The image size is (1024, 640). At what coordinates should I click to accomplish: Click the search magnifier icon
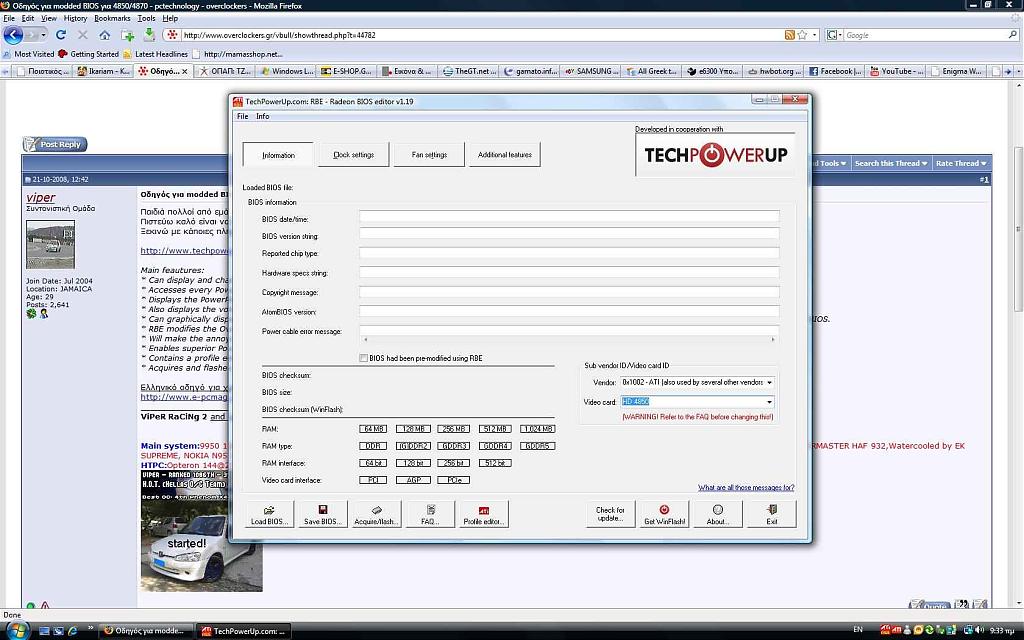[x=1012, y=35]
